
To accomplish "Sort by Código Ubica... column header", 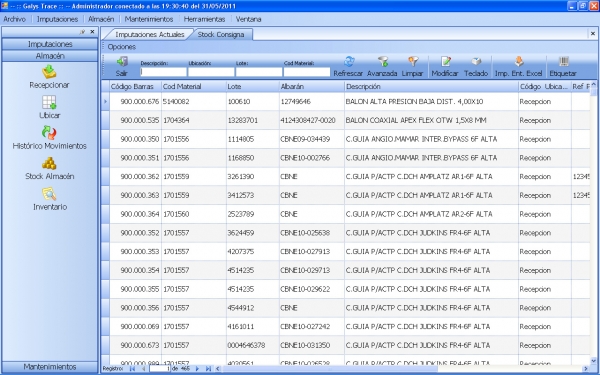I will pos(545,87).
